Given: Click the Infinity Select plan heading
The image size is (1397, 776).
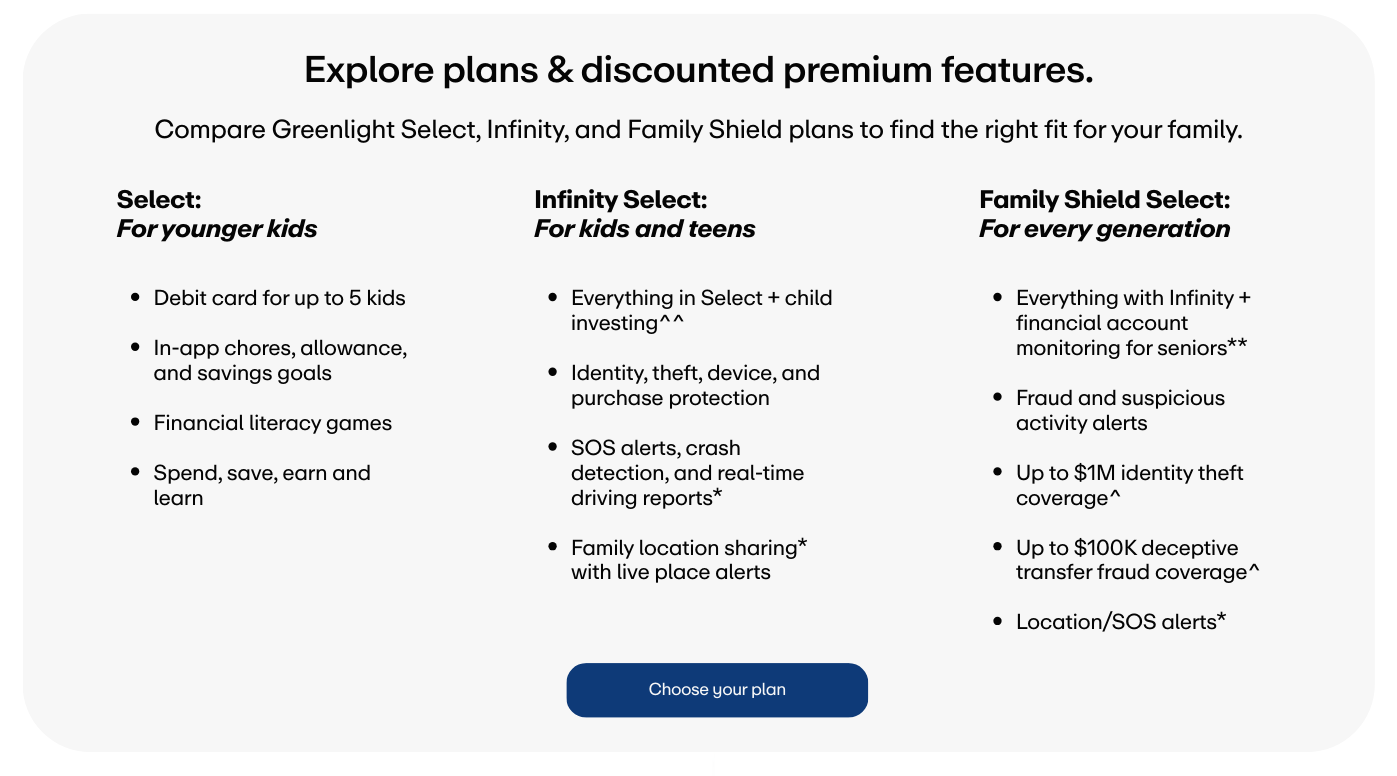Looking at the screenshot, I should pyautogui.click(x=645, y=214).
